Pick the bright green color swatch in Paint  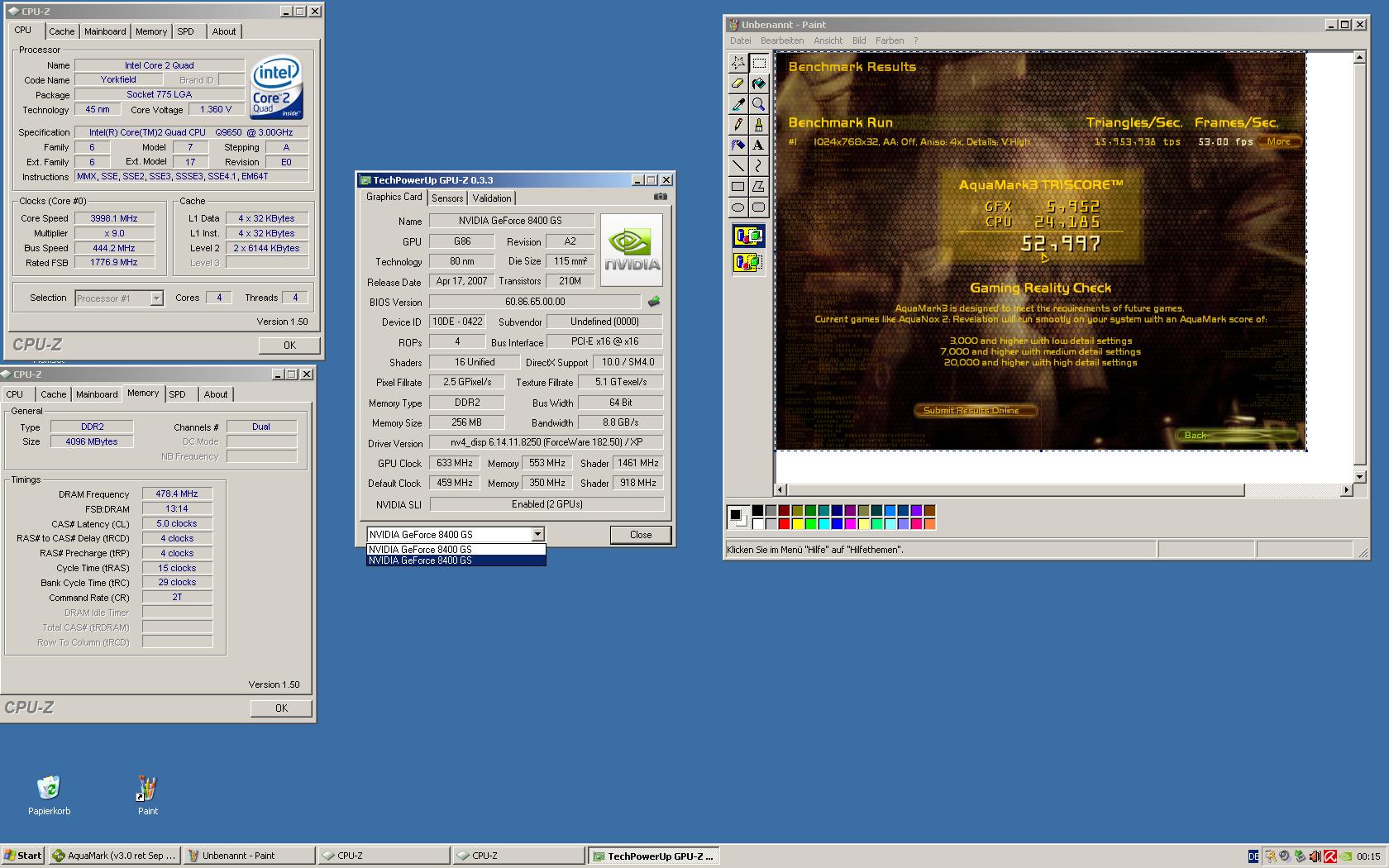click(x=810, y=523)
